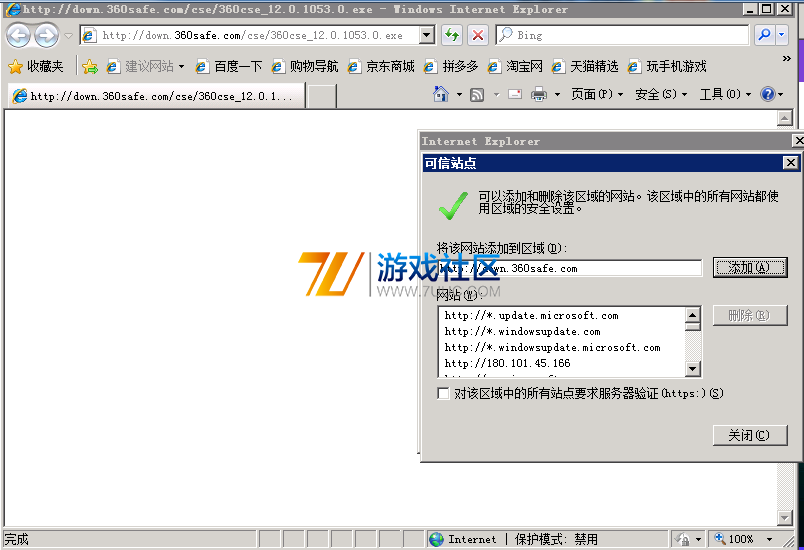Expand the favorites bar overflow chevron
This screenshot has height=550, width=804.
787,59
